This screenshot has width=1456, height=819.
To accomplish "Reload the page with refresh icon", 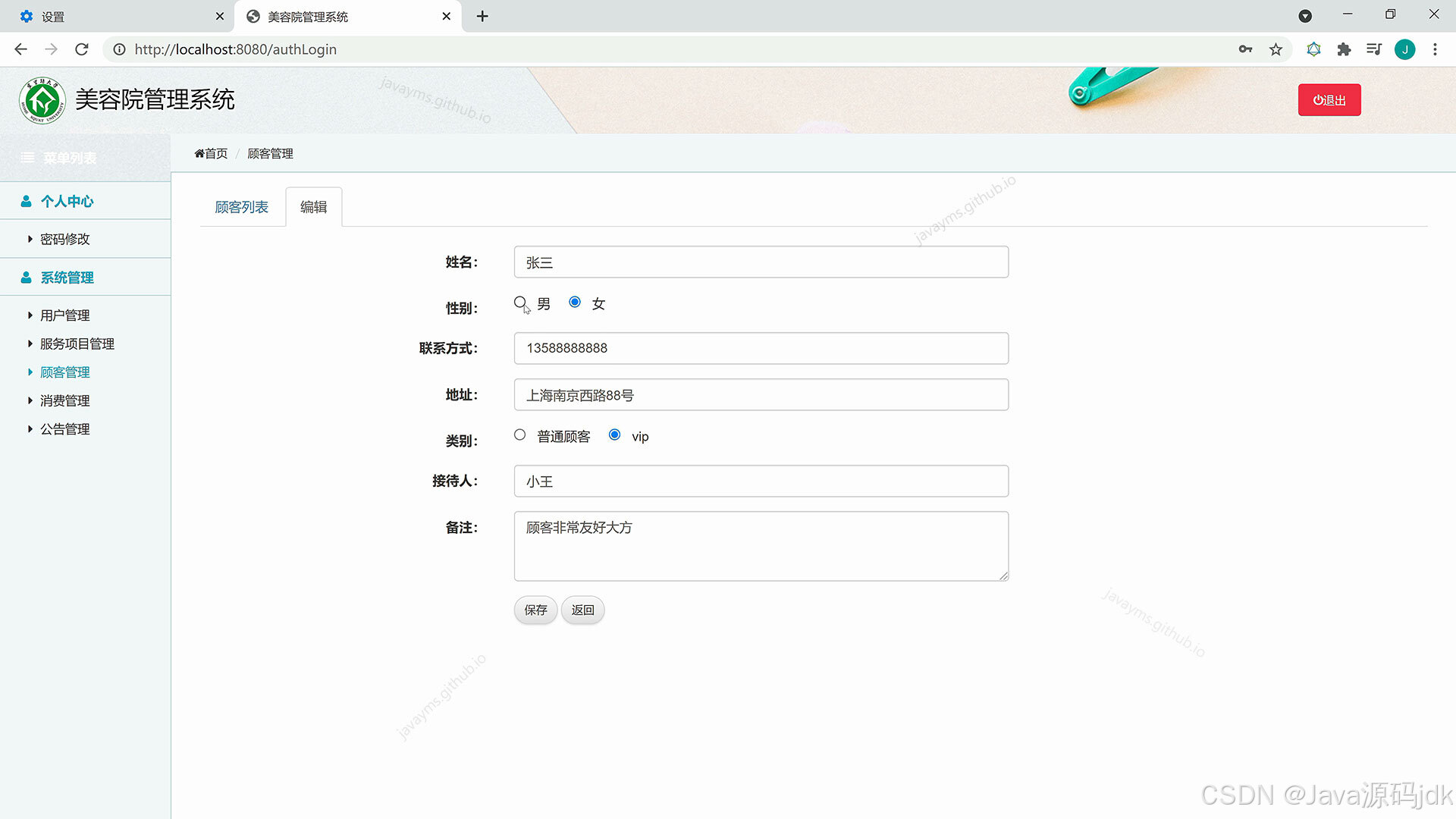I will (82, 49).
